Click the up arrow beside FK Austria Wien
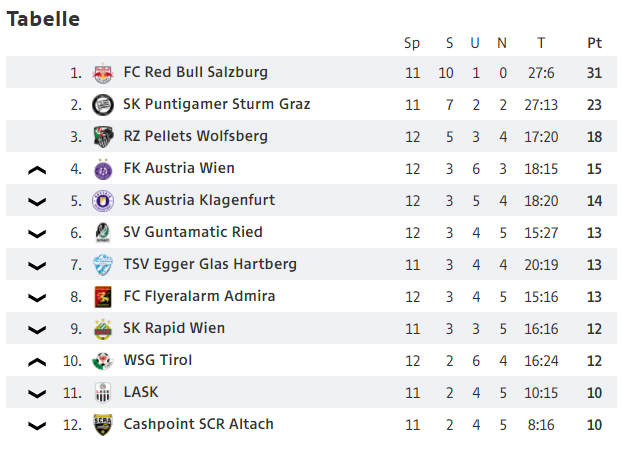Image resolution: width=629 pixels, height=450 pixels. point(37,170)
